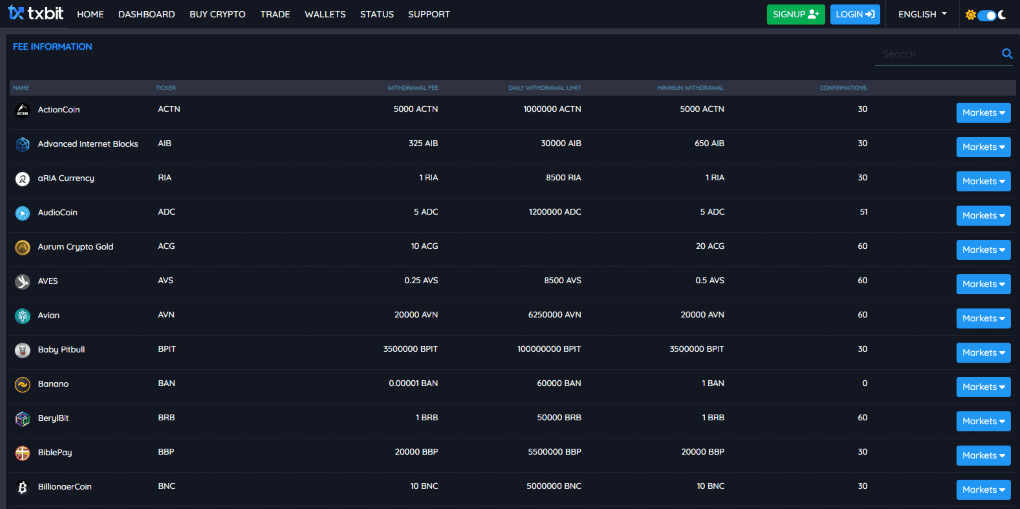
Task: Click the AudioCoin coin icon
Action: coord(22,213)
